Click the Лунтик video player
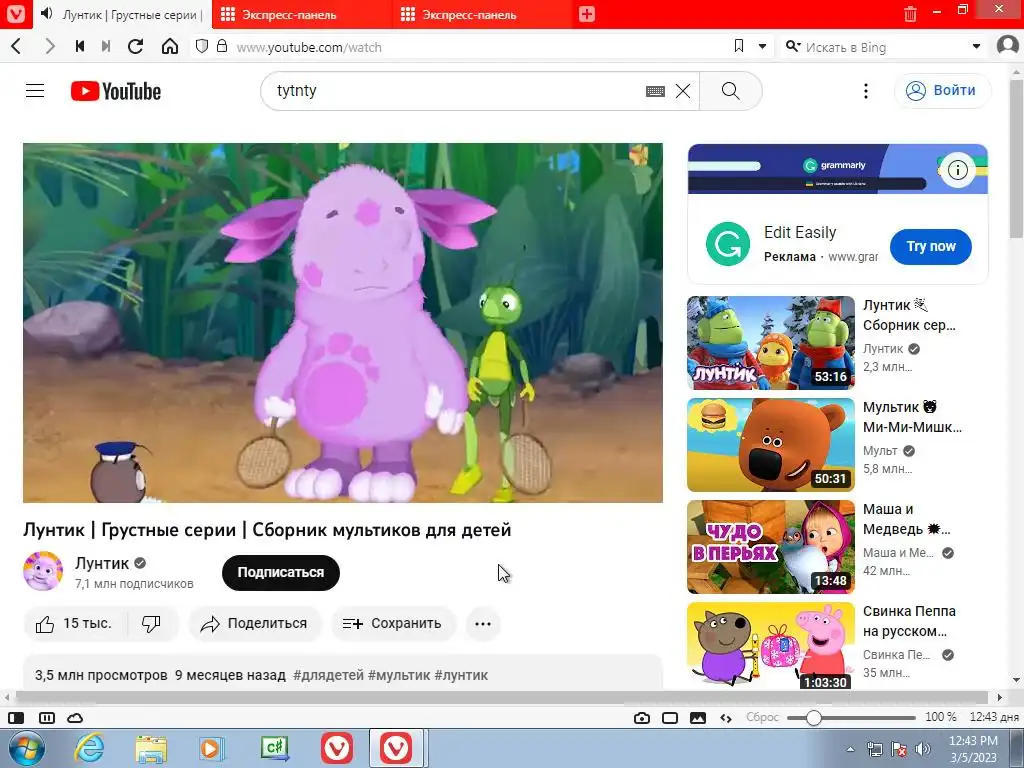 pos(343,323)
